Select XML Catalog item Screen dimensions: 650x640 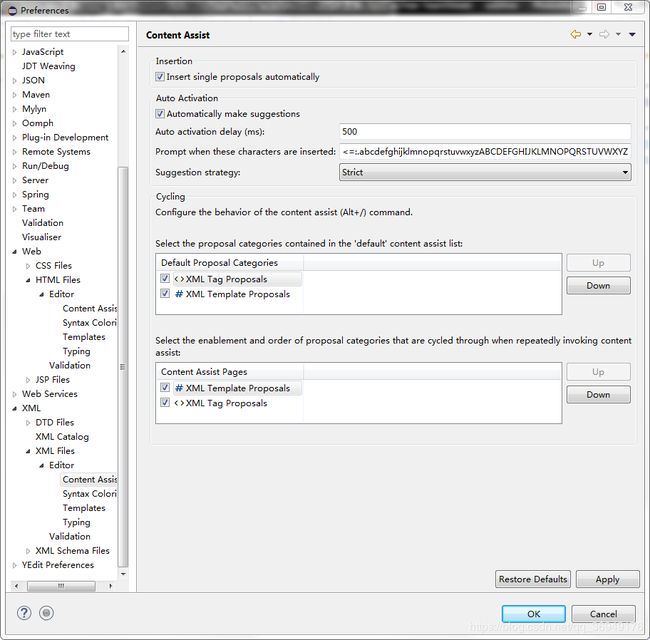click(x=62, y=437)
